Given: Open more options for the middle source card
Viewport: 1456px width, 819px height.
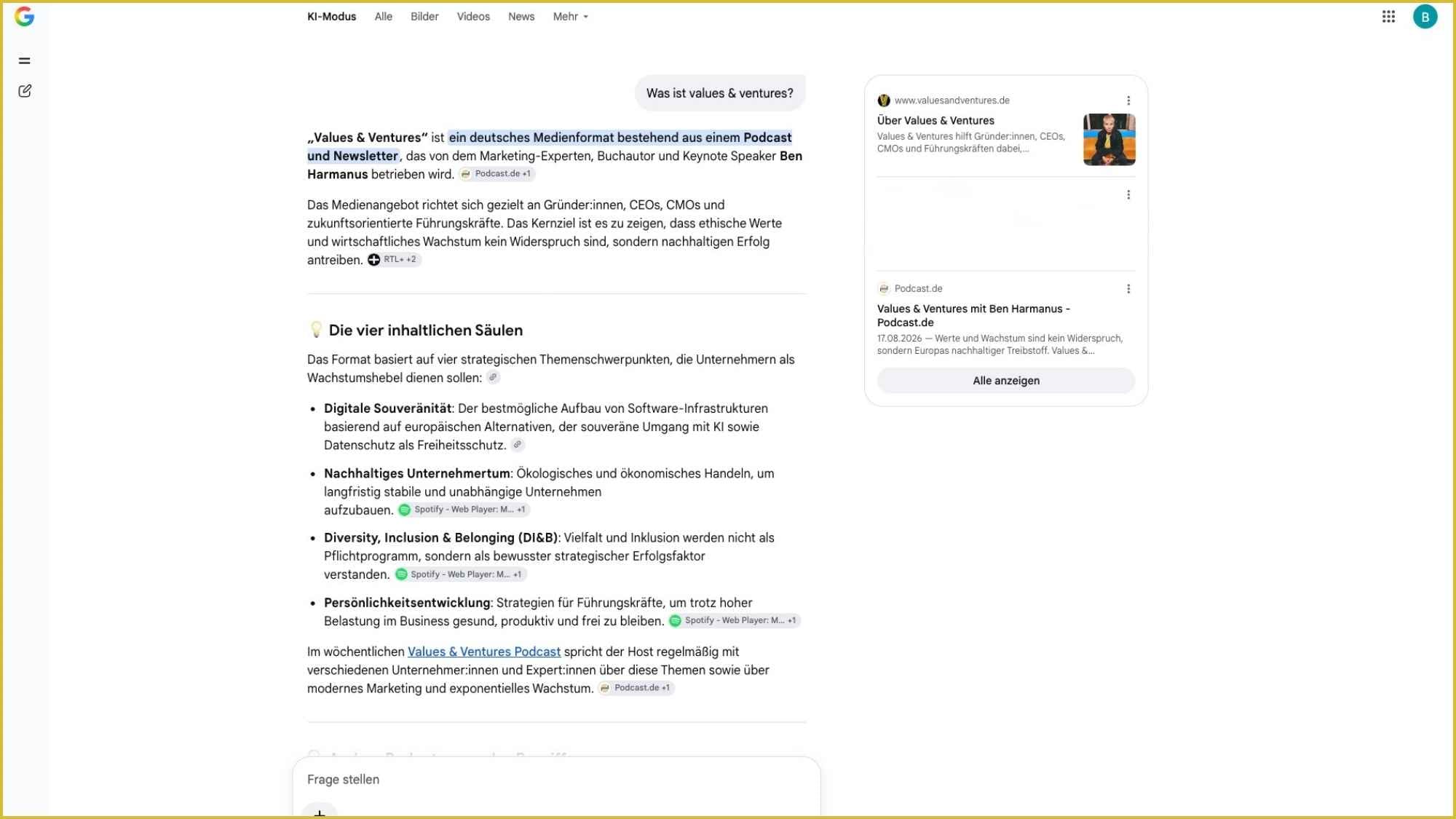Looking at the screenshot, I should [x=1128, y=194].
